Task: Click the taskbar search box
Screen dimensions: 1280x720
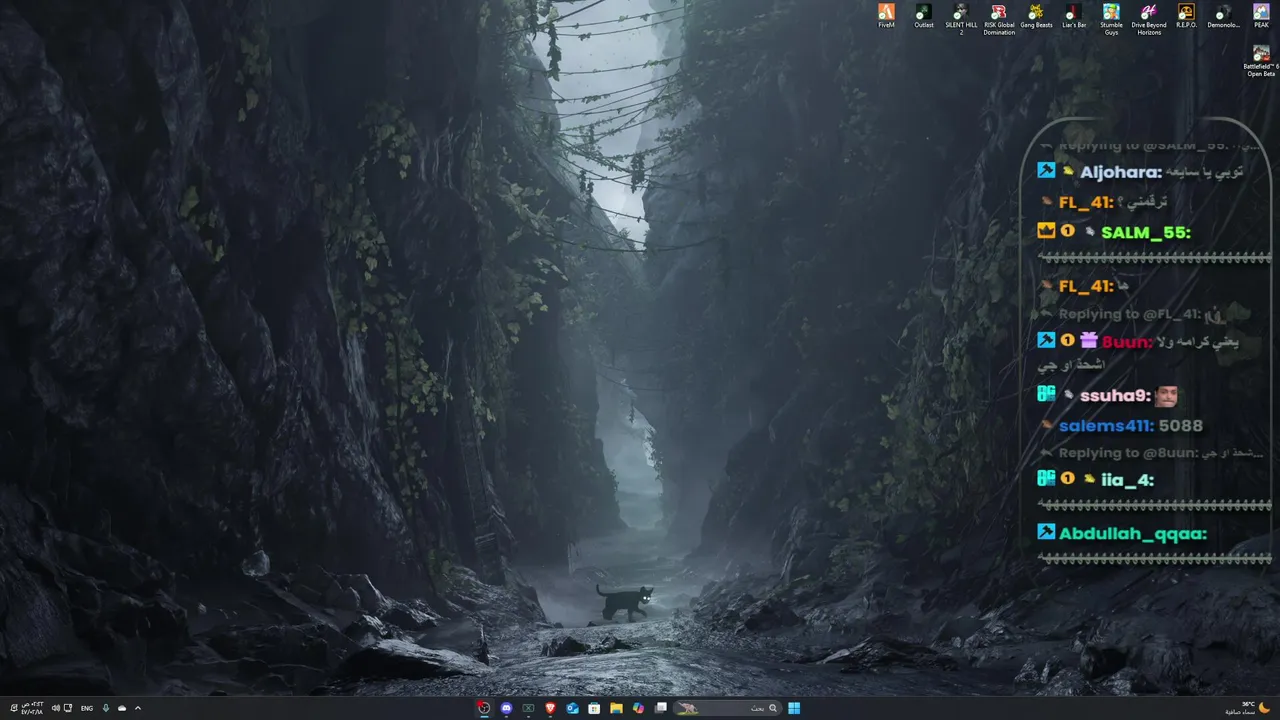Action: 727,708
